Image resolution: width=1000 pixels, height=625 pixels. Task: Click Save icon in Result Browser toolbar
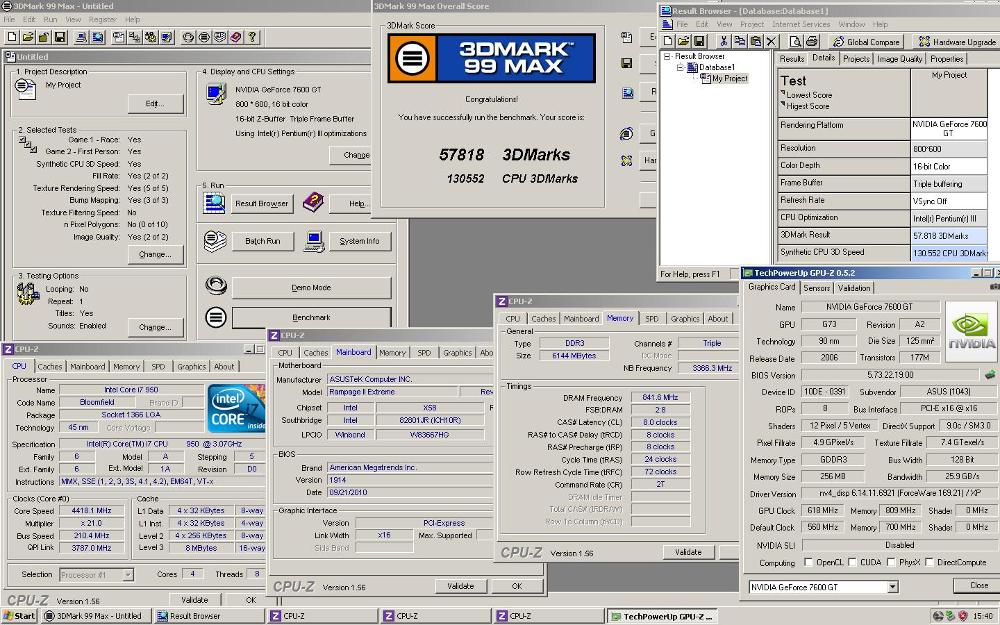[x=699, y=41]
